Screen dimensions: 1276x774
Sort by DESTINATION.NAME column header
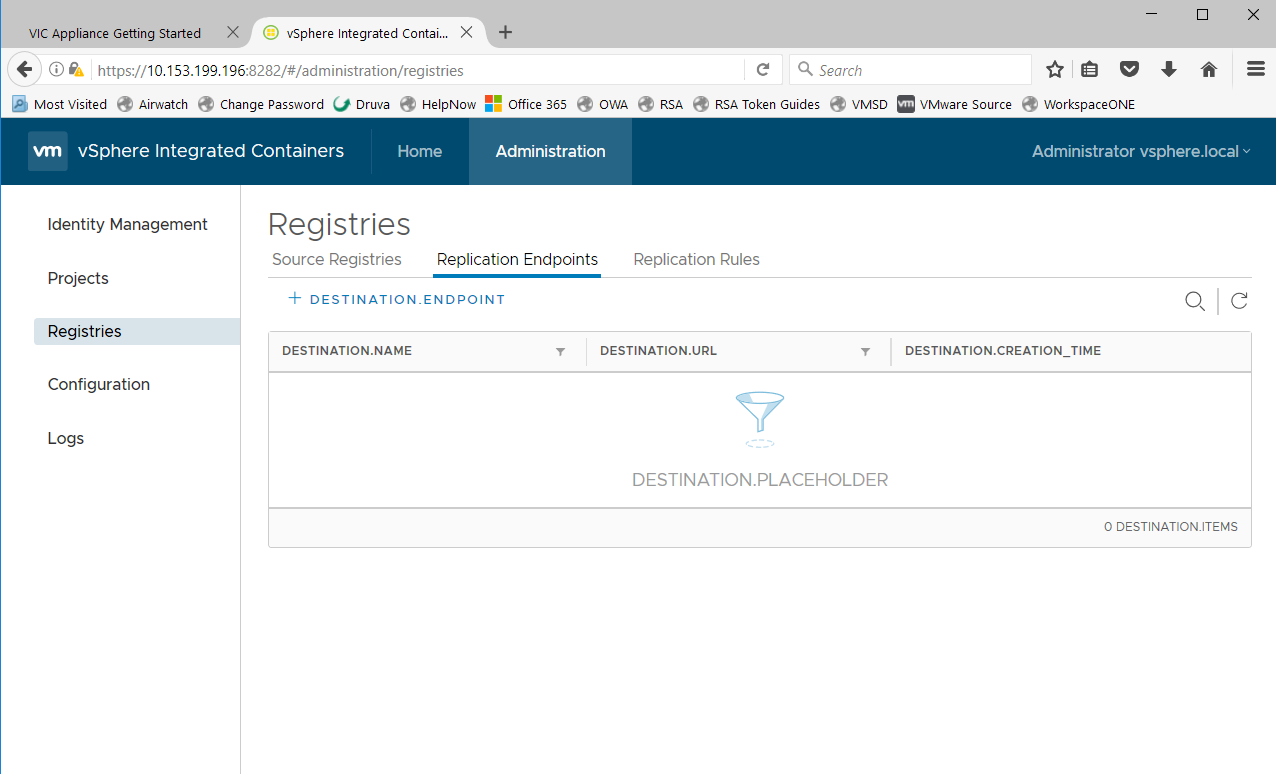[x=347, y=351]
